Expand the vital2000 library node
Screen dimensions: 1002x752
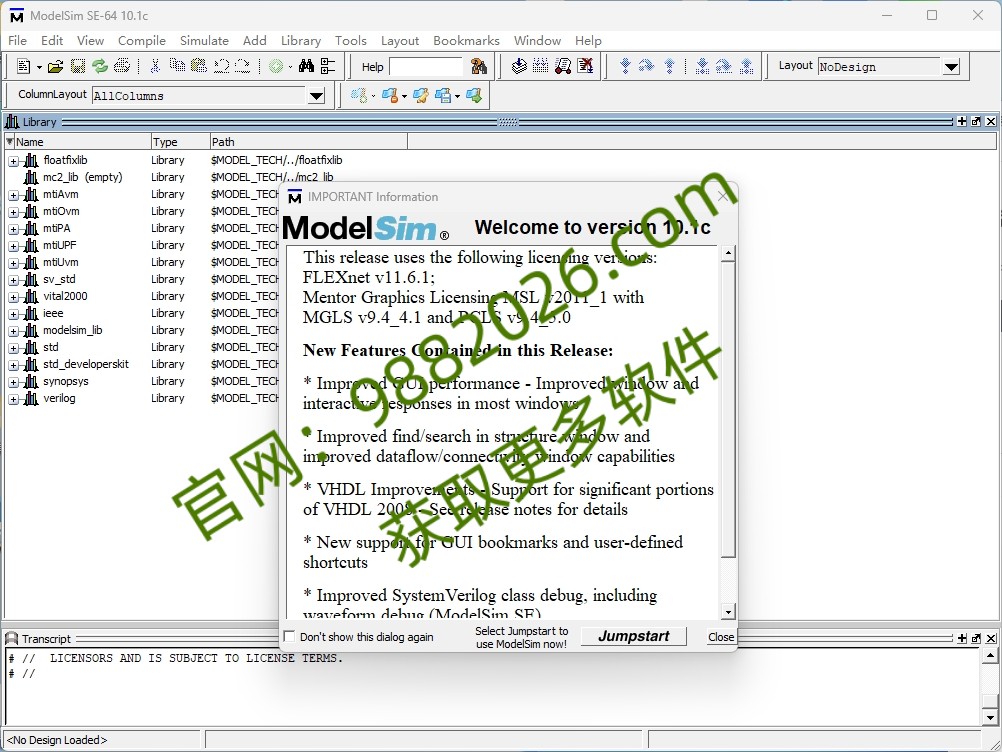(x=13, y=297)
